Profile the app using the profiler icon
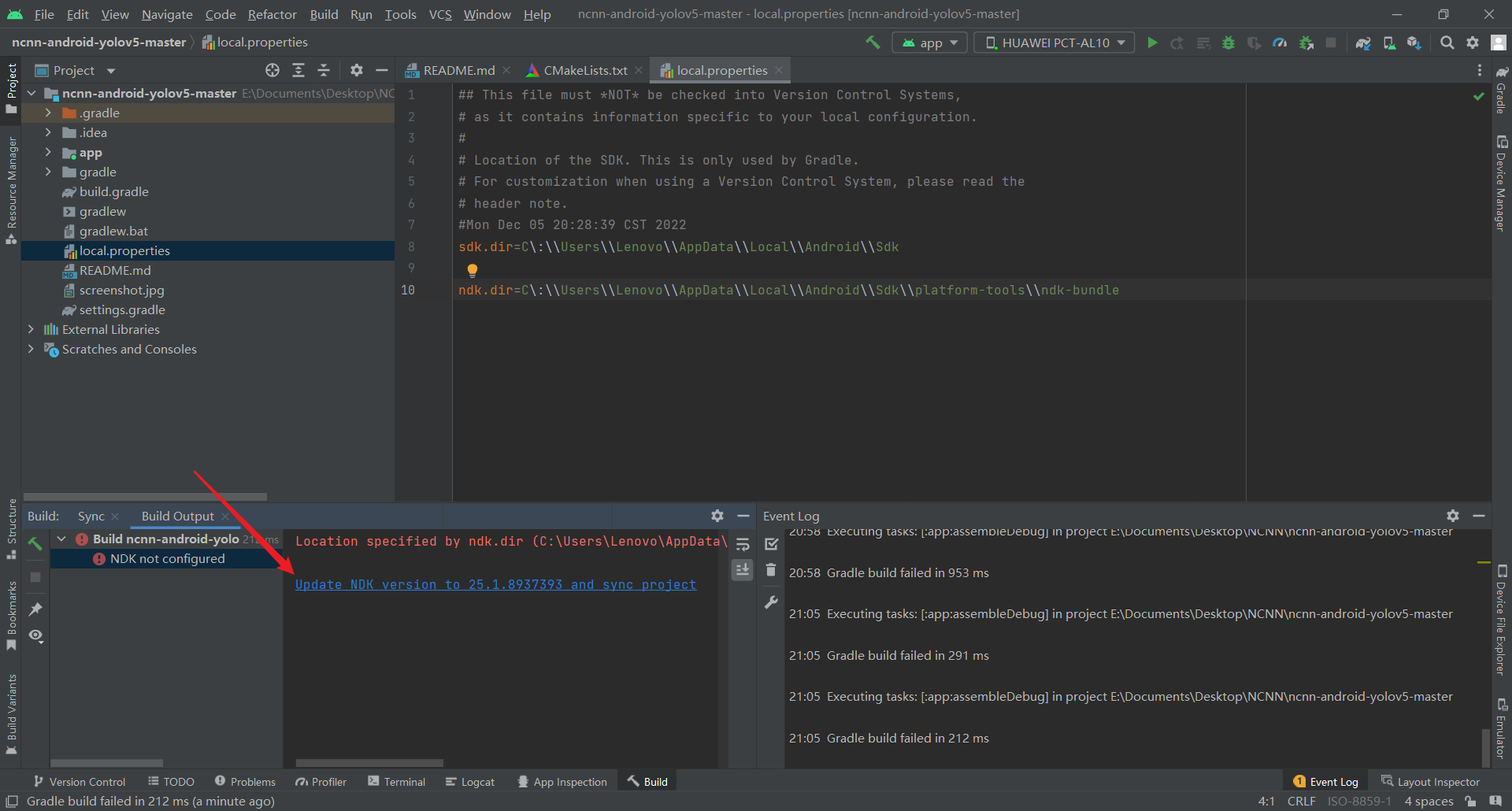This screenshot has height=811, width=1512. 1280,42
